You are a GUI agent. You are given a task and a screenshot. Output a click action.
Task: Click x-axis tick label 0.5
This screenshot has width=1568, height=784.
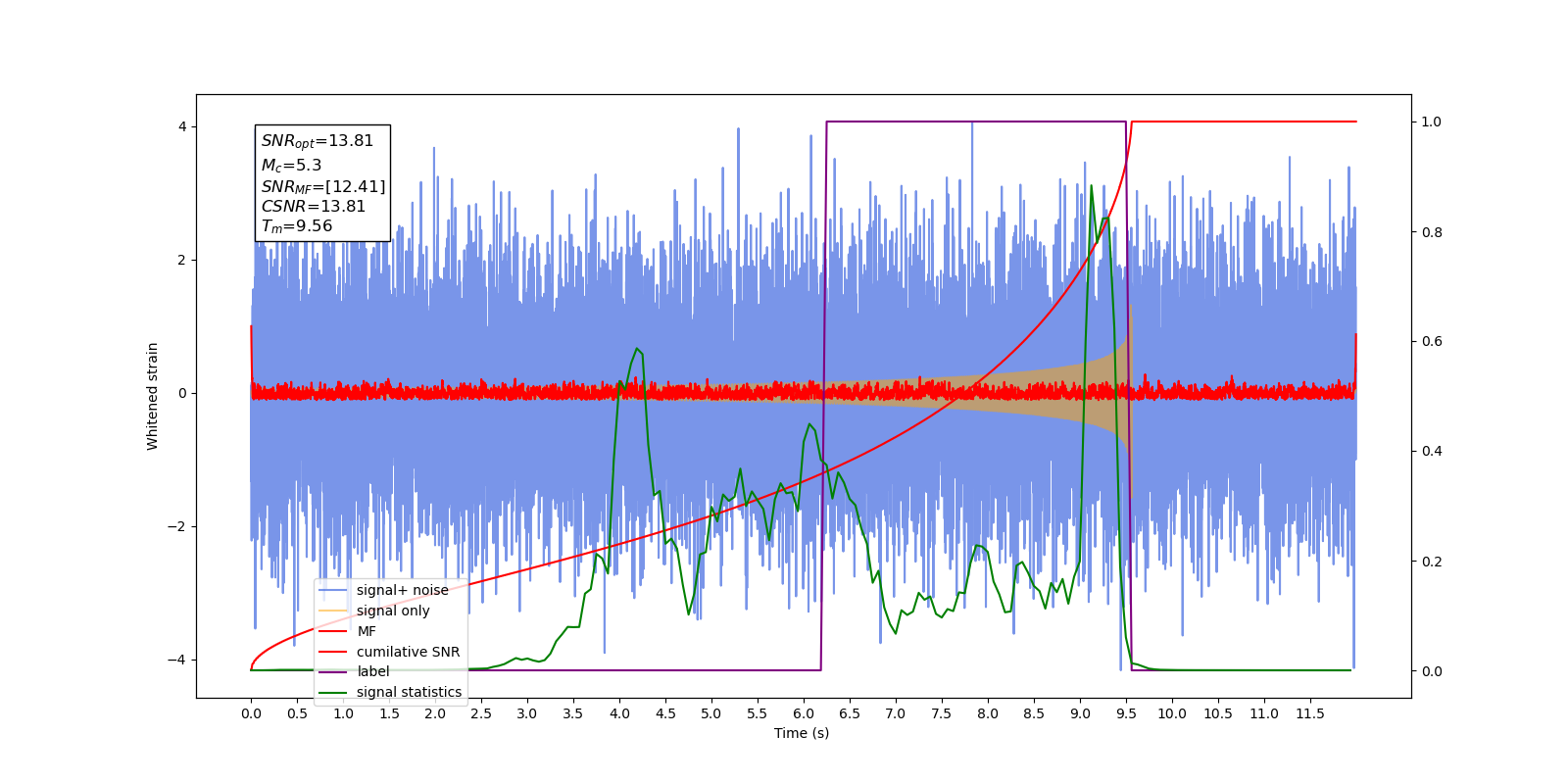point(297,713)
